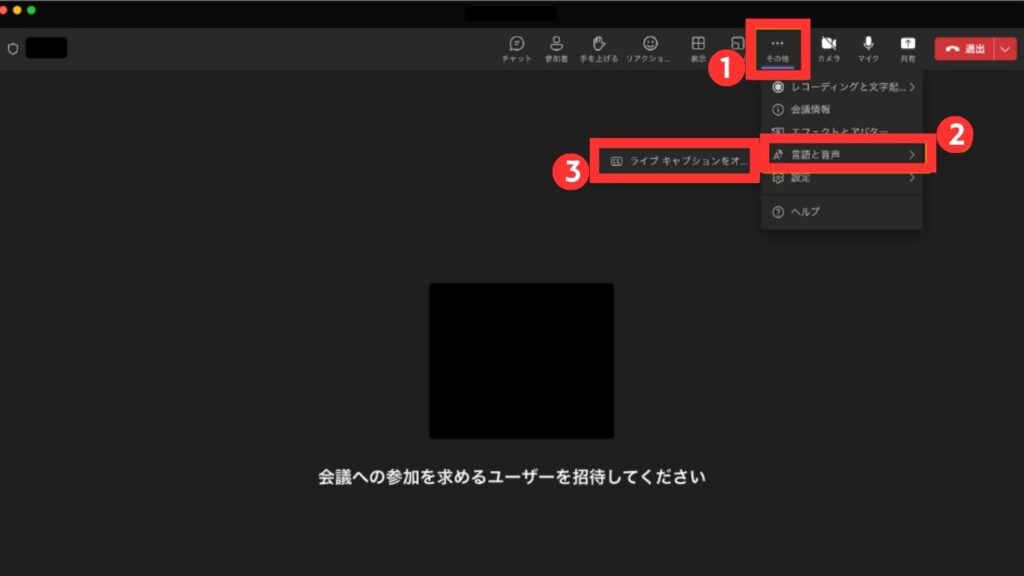The height and width of the screenshot is (576, 1024).
Task: Click the 退出 (leave) button
Action: click(966, 48)
